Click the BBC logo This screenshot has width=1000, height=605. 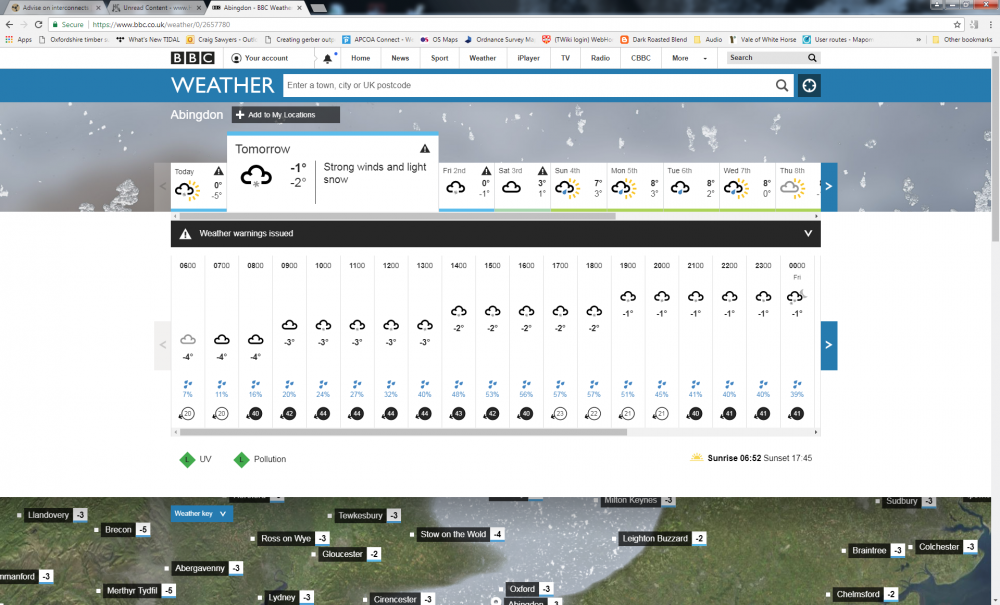tap(192, 59)
